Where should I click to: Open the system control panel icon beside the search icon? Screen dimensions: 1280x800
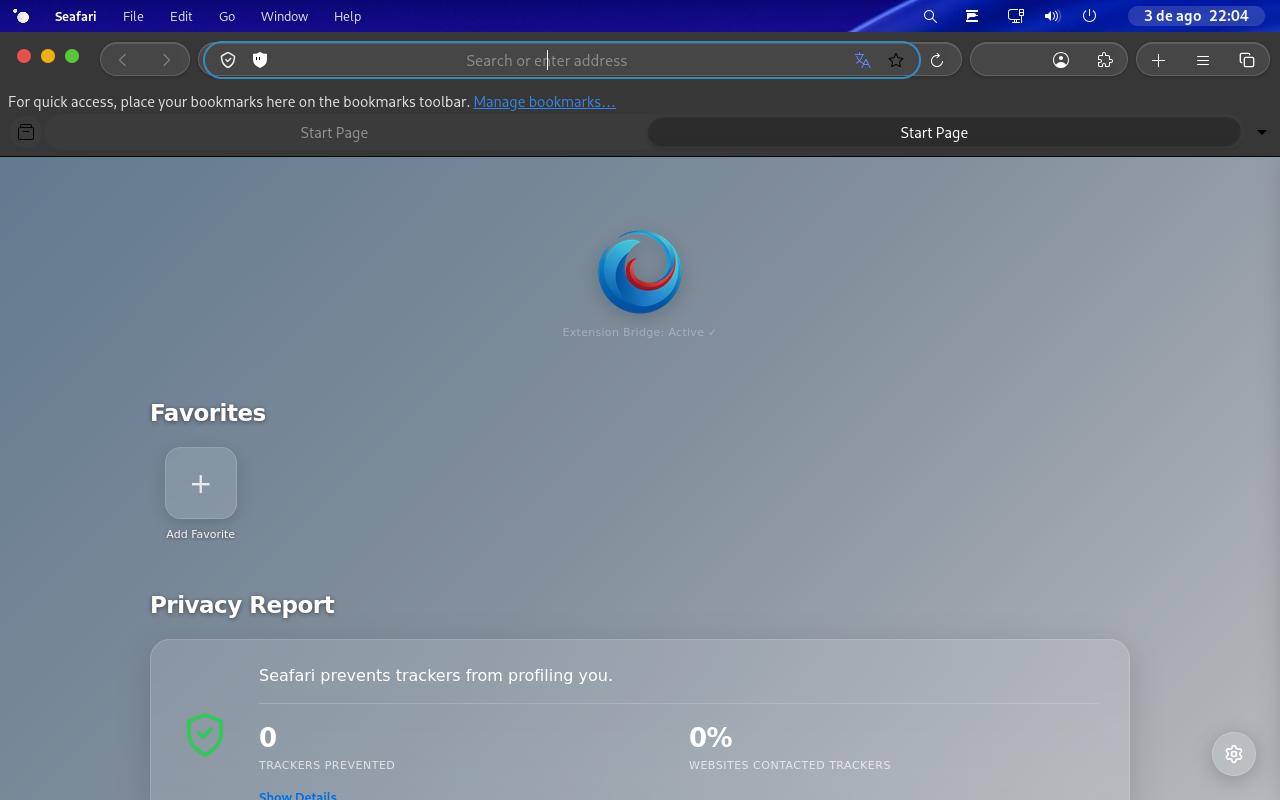pos(972,16)
